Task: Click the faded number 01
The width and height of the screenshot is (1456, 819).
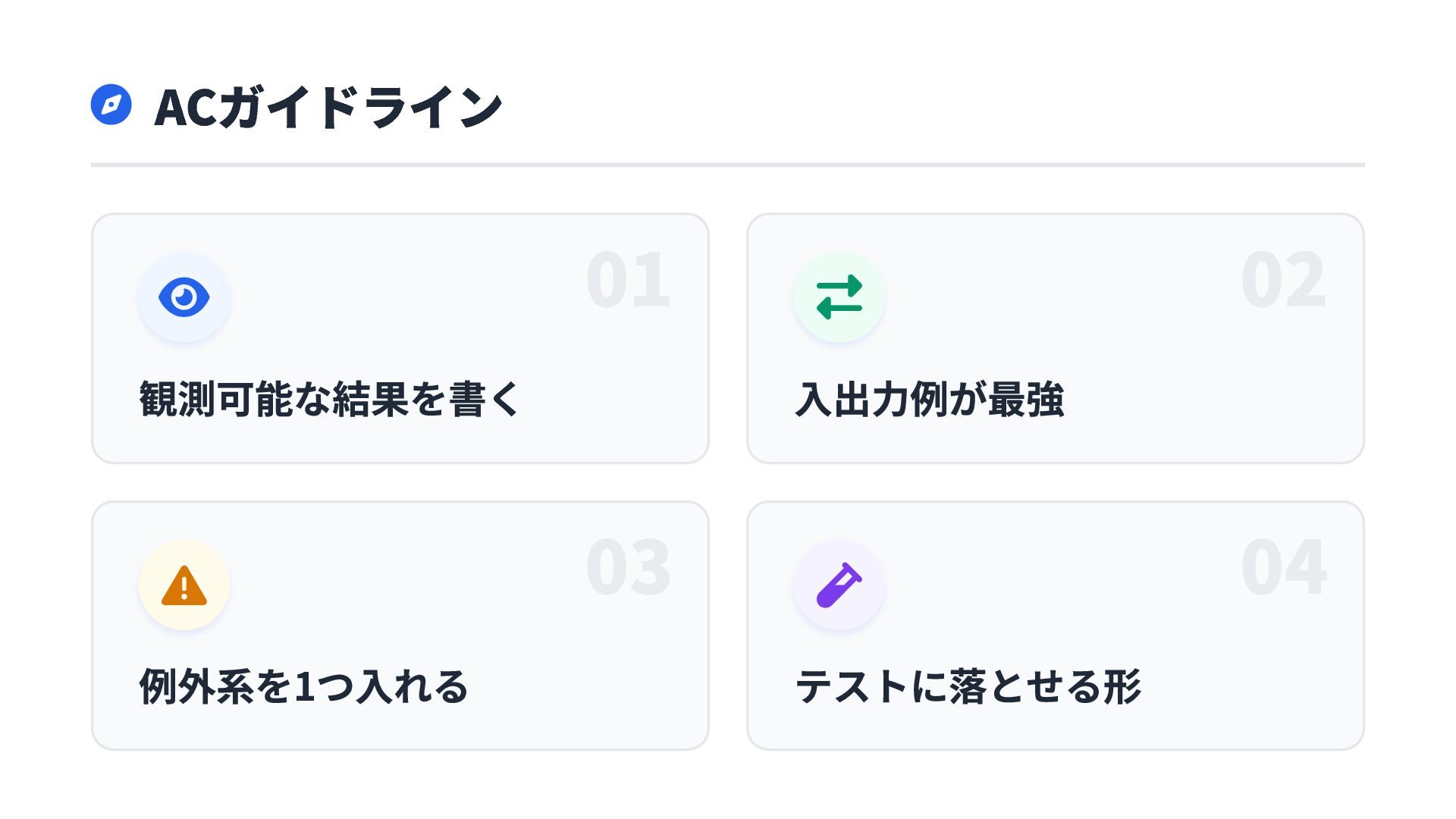Action: [628, 281]
